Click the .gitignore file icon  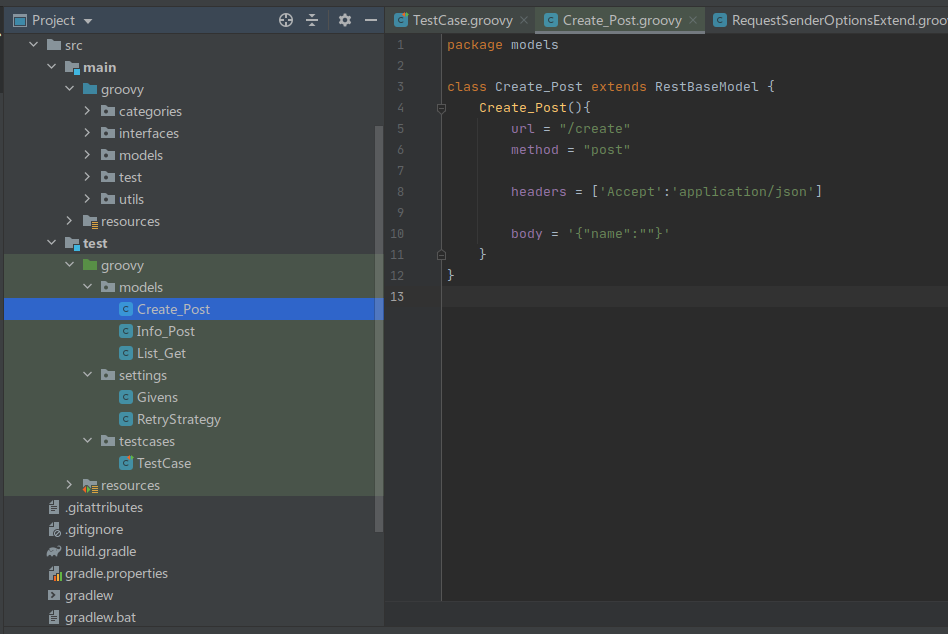(x=54, y=529)
